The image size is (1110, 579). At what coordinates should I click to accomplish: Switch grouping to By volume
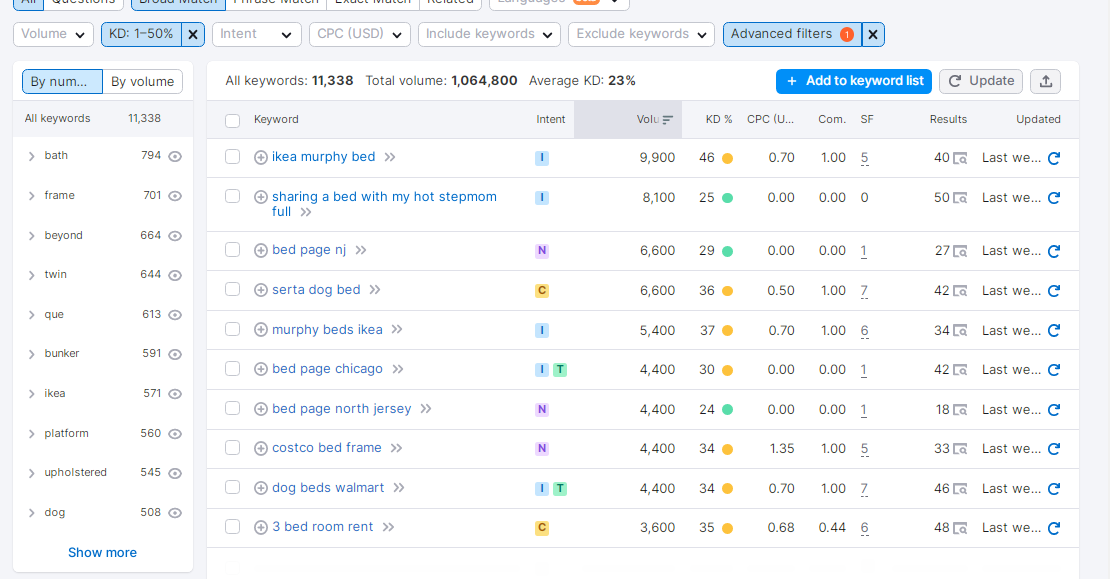click(x=142, y=81)
